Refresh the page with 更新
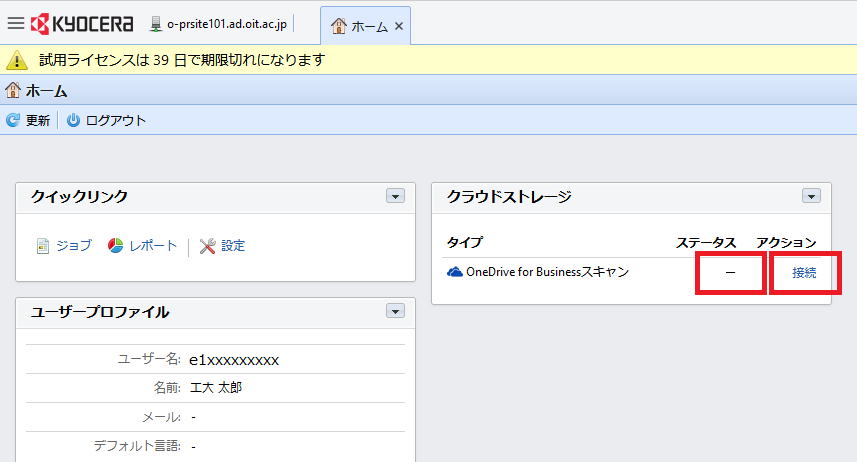 tap(29, 120)
